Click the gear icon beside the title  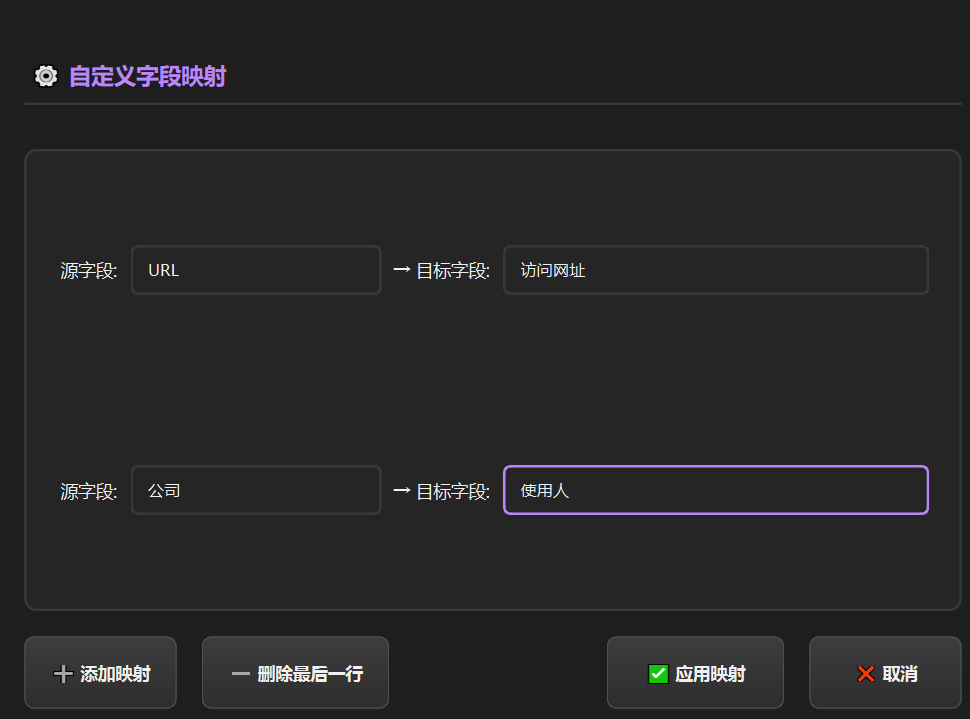[45, 76]
